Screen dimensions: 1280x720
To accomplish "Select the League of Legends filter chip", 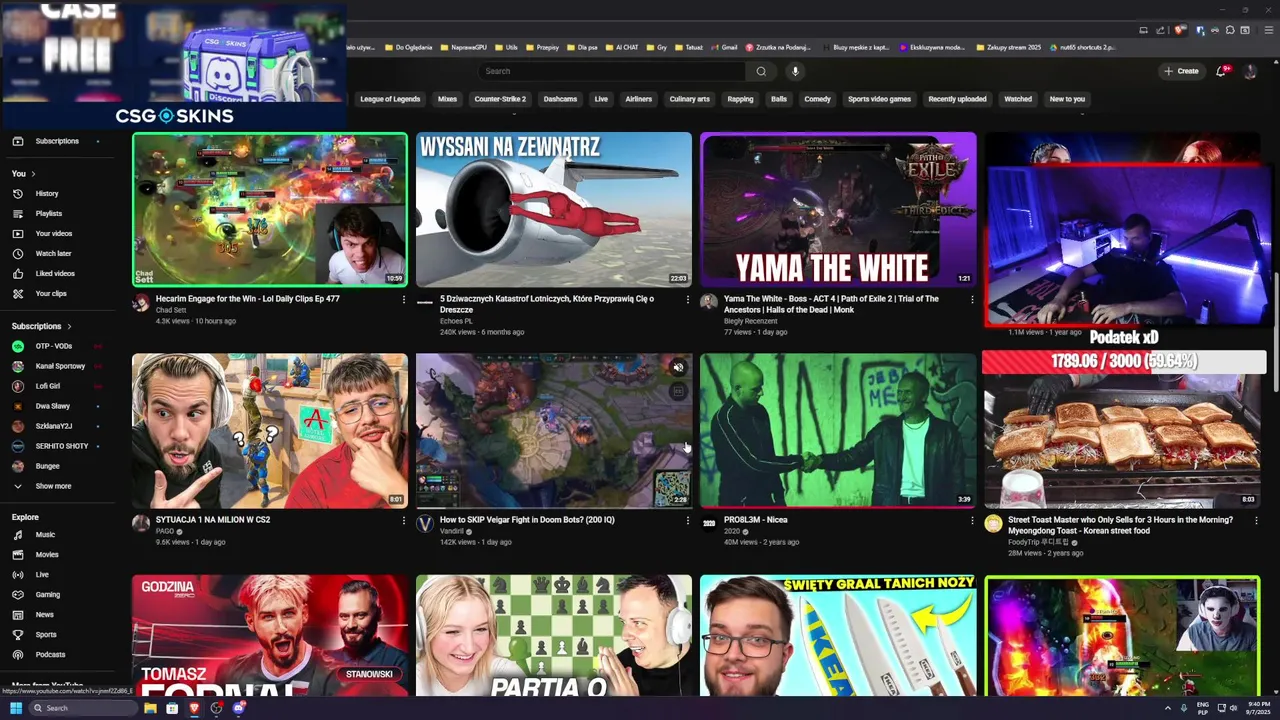I will click(x=390, y=99).
